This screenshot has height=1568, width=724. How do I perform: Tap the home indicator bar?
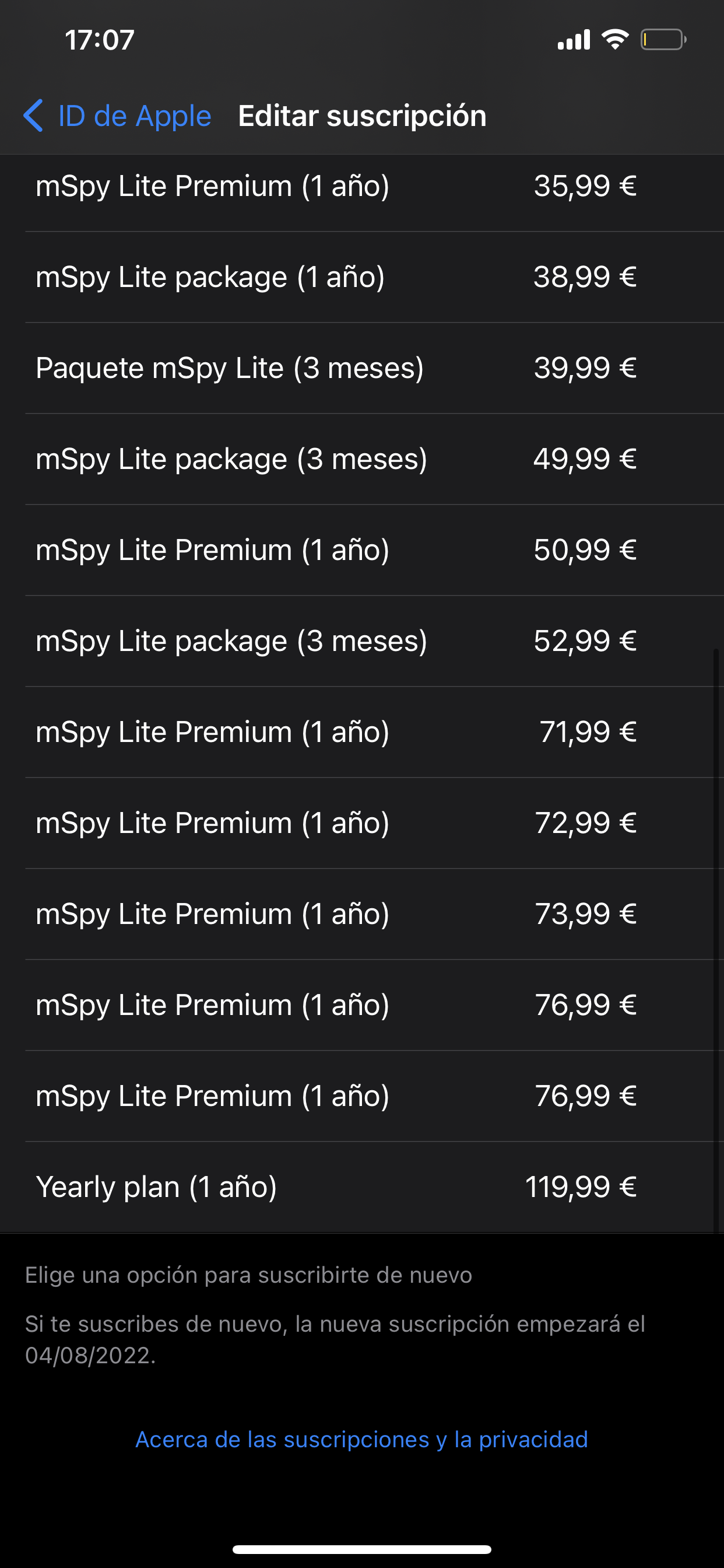[x=361, y=1549]
